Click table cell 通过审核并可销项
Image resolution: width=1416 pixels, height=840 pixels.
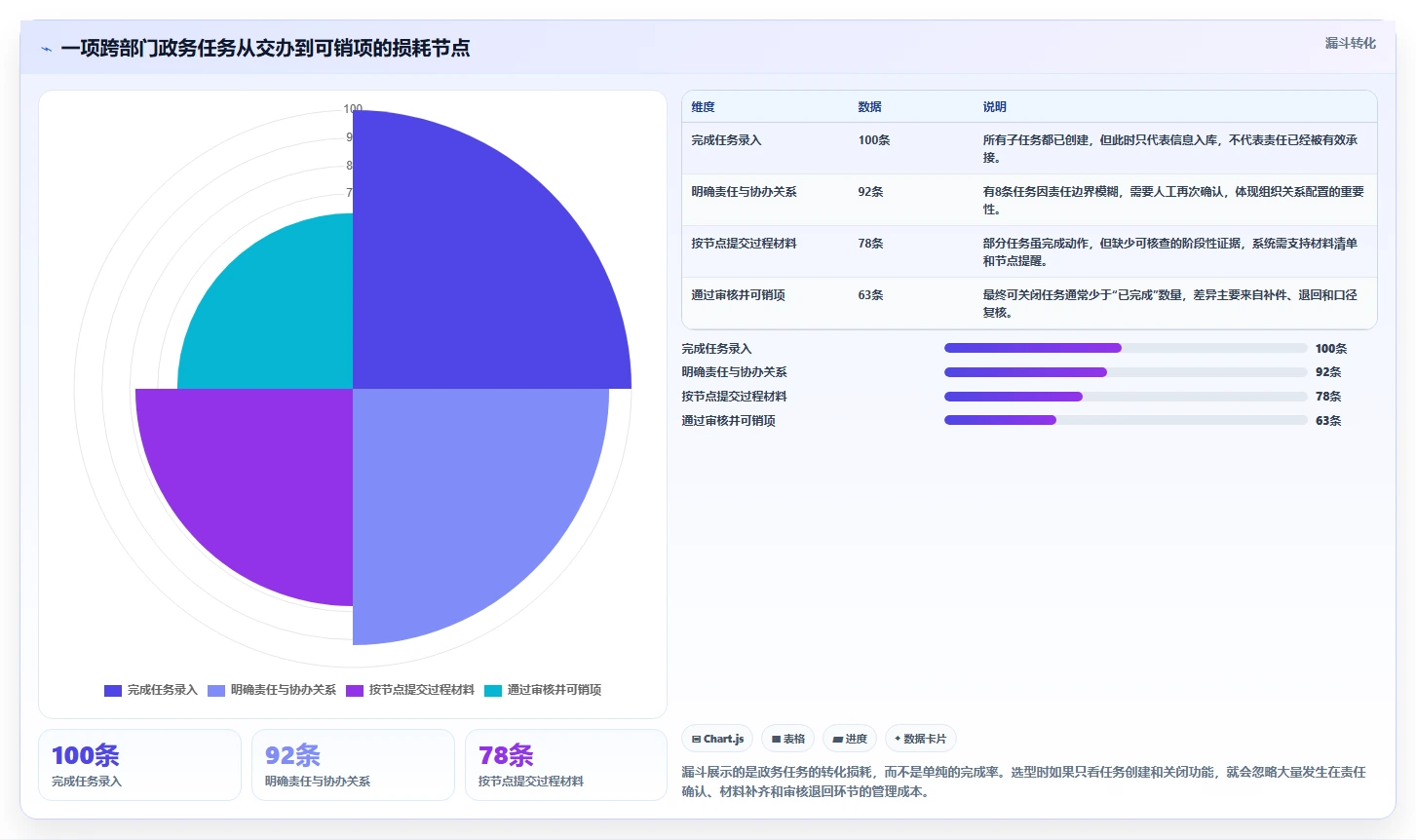738,295
